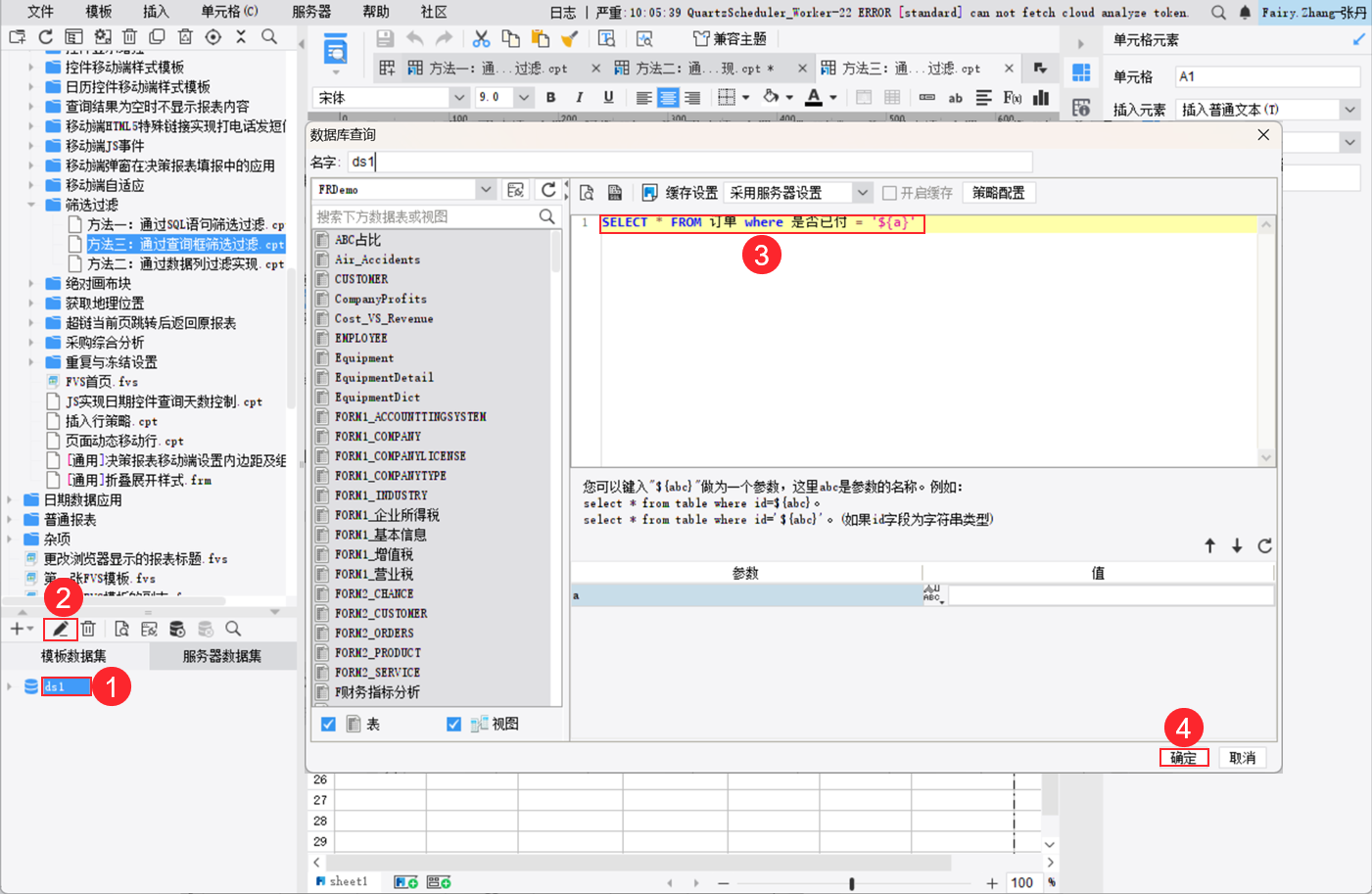This screenshot has height=894, width=1372.
Task: Click the SQL preview icon in query dialog
Action: [587, 193]
